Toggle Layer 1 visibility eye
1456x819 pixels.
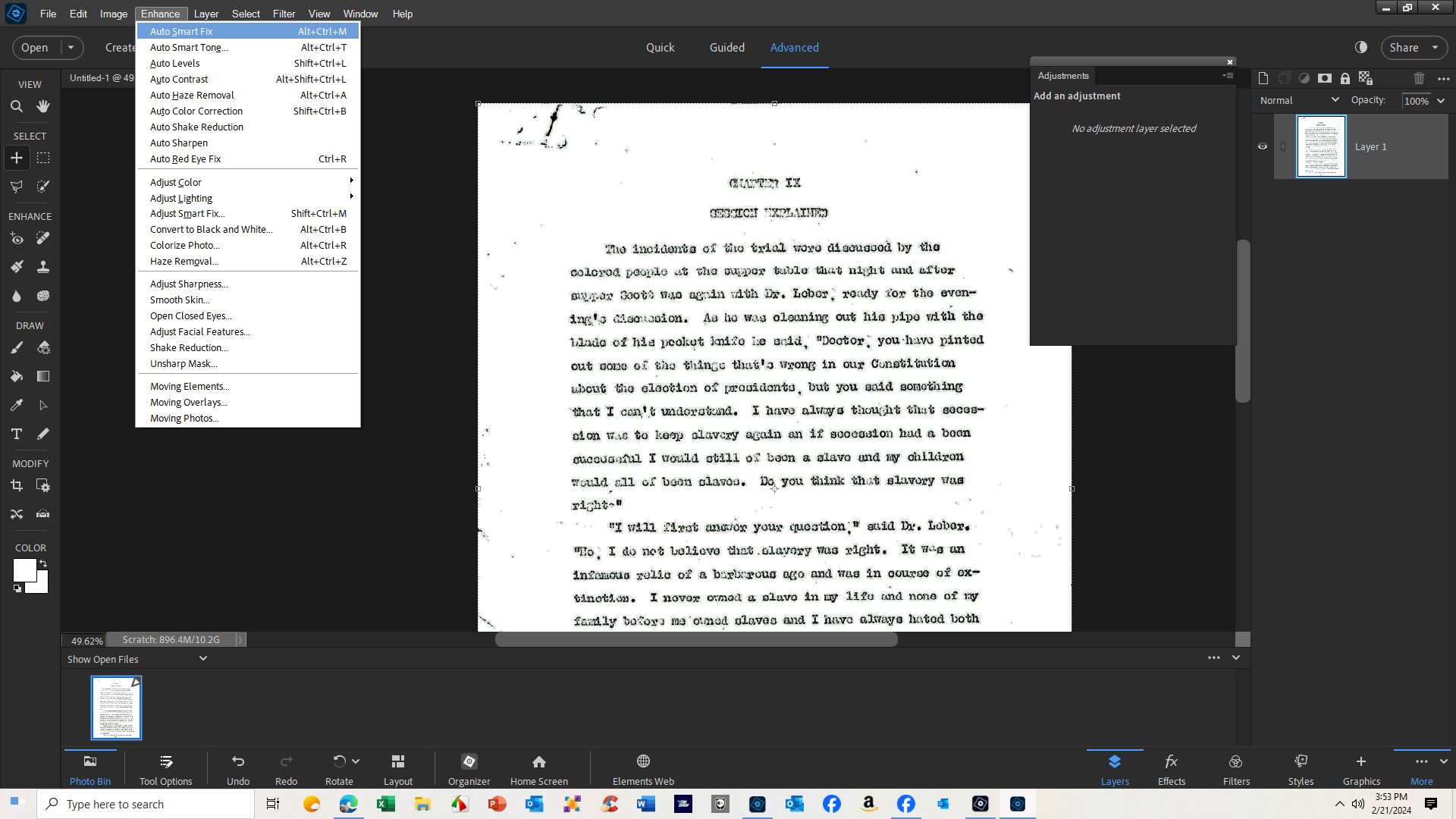tap(1262, 146)
